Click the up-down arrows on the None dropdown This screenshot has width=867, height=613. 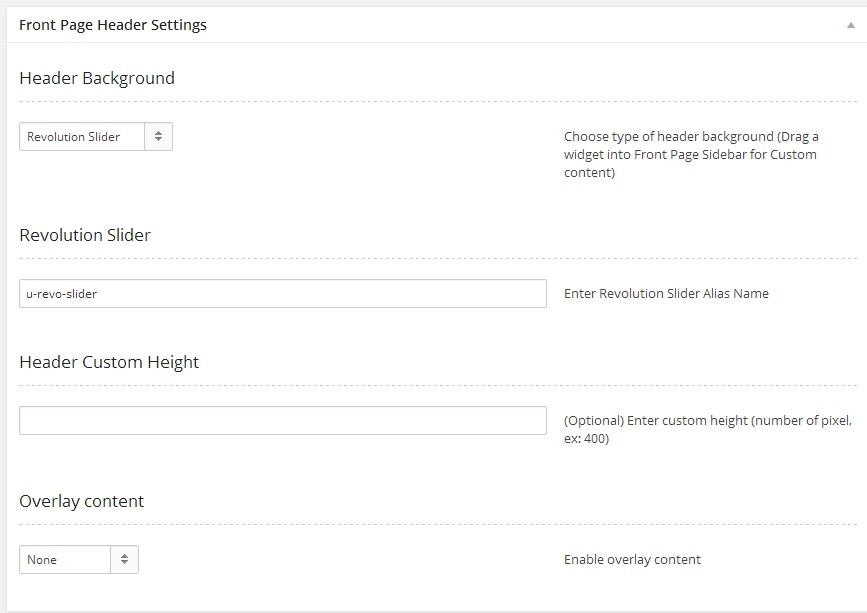pos(125,560)
